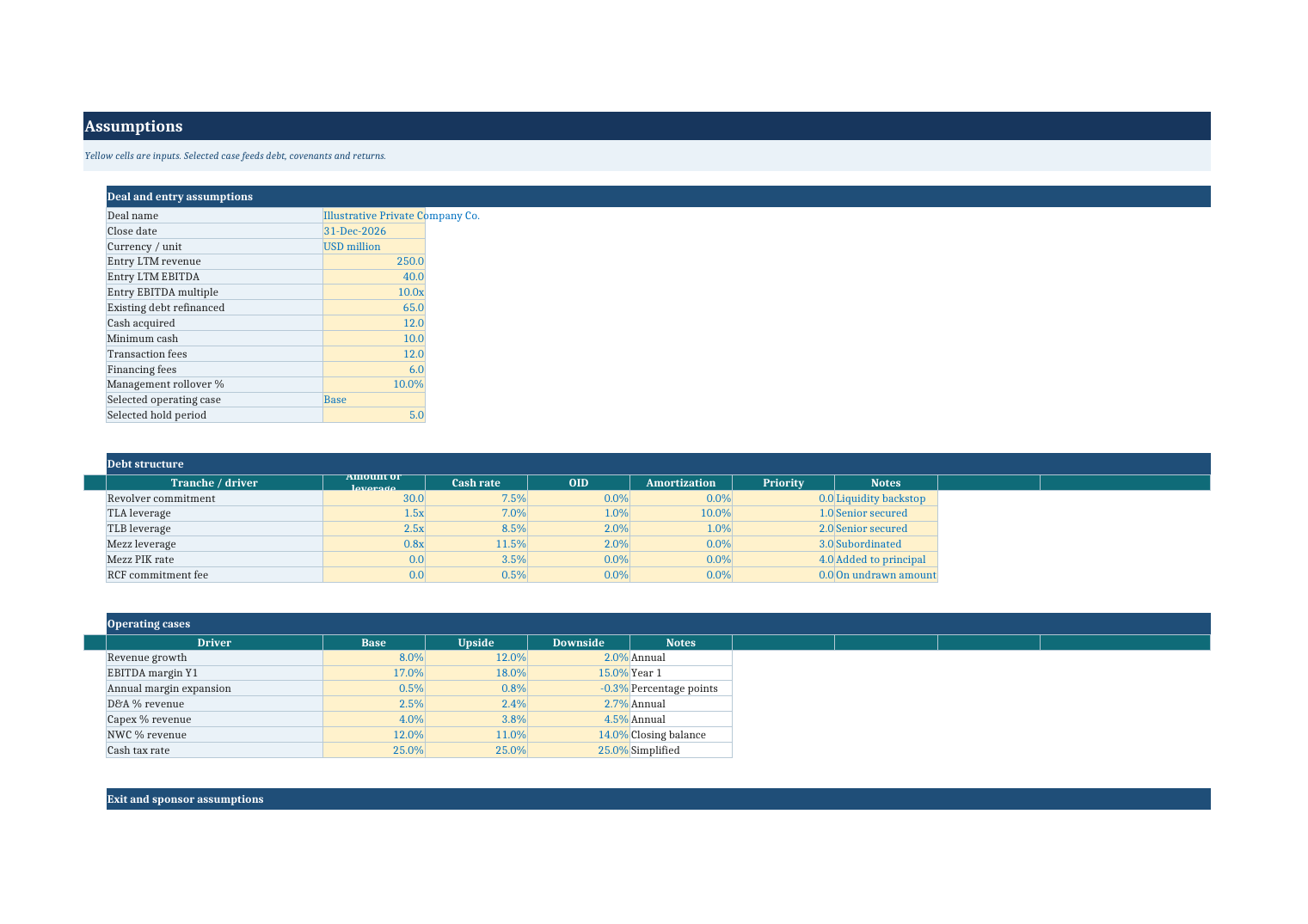Viewport: 1308px width, 924px height.
Task: Select the Upside column header
Action: pyautogui.click(x=476, y=643)
